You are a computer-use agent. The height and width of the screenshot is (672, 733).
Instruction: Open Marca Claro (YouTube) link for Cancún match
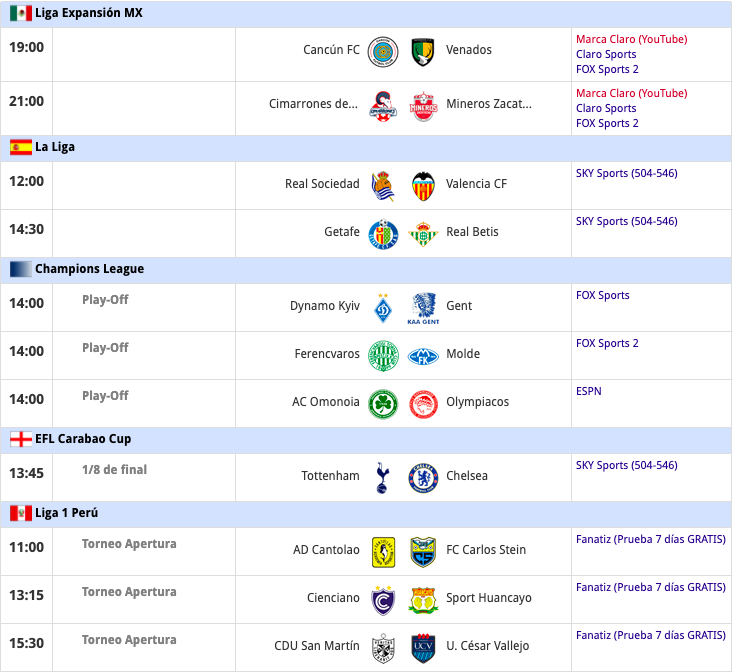click(x=631, y=39)
